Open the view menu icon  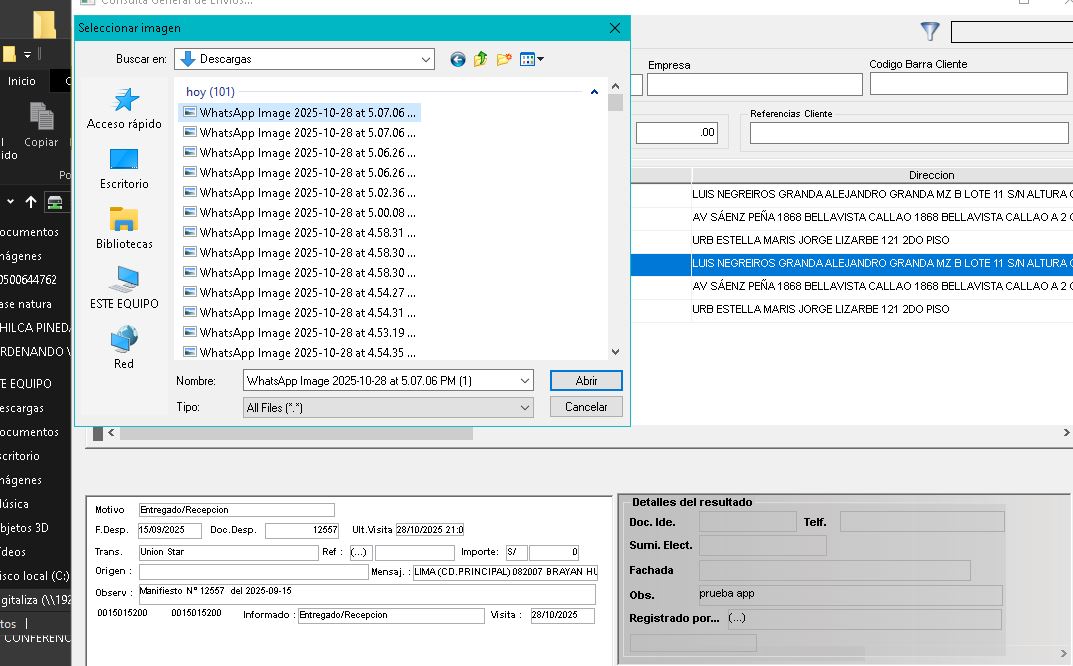point(531,60)
